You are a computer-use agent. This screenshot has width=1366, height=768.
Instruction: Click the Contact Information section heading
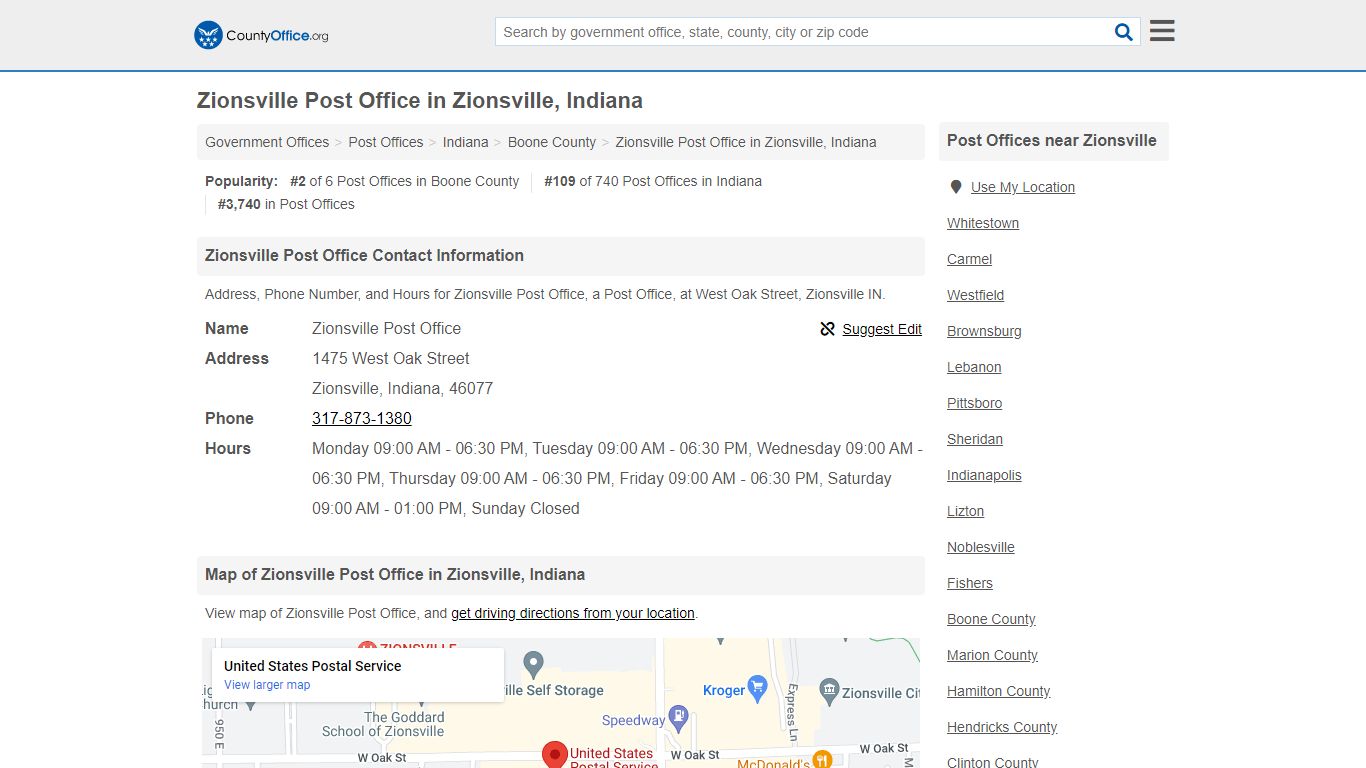pyautogui.click(x=364, y=256)
